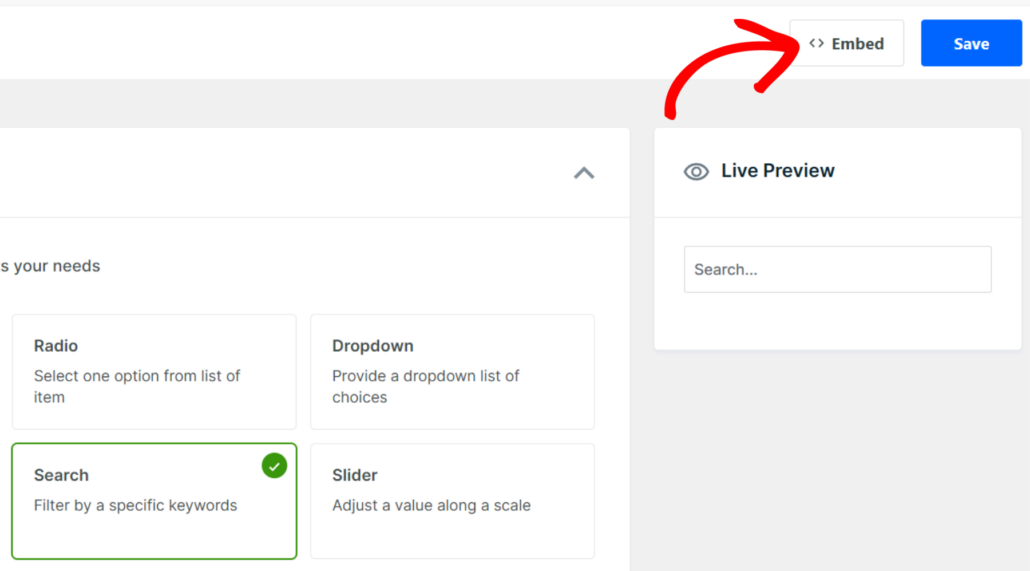The width and height of the screenshot is (1030, 571).
Task: Select the Radio filter type card
Action: pos(154,372)
